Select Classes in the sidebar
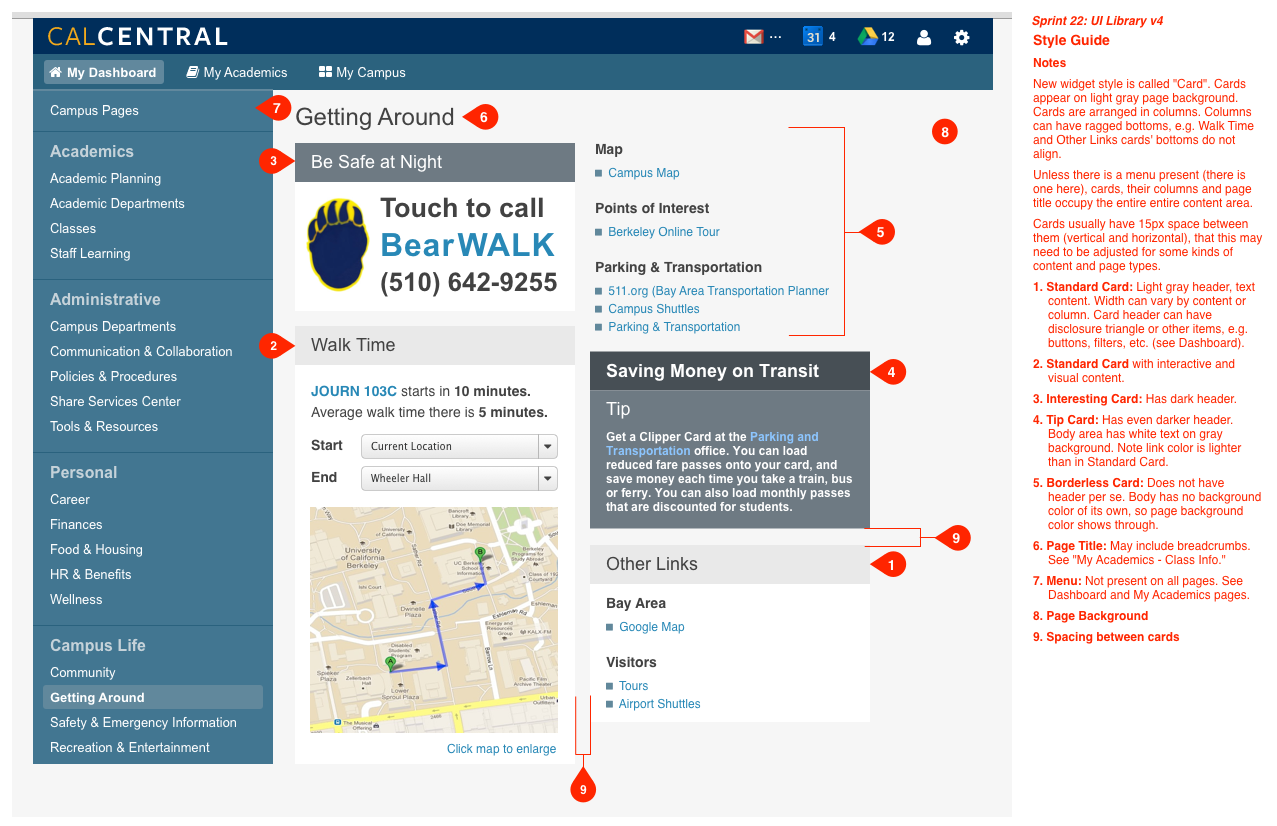 73,228
